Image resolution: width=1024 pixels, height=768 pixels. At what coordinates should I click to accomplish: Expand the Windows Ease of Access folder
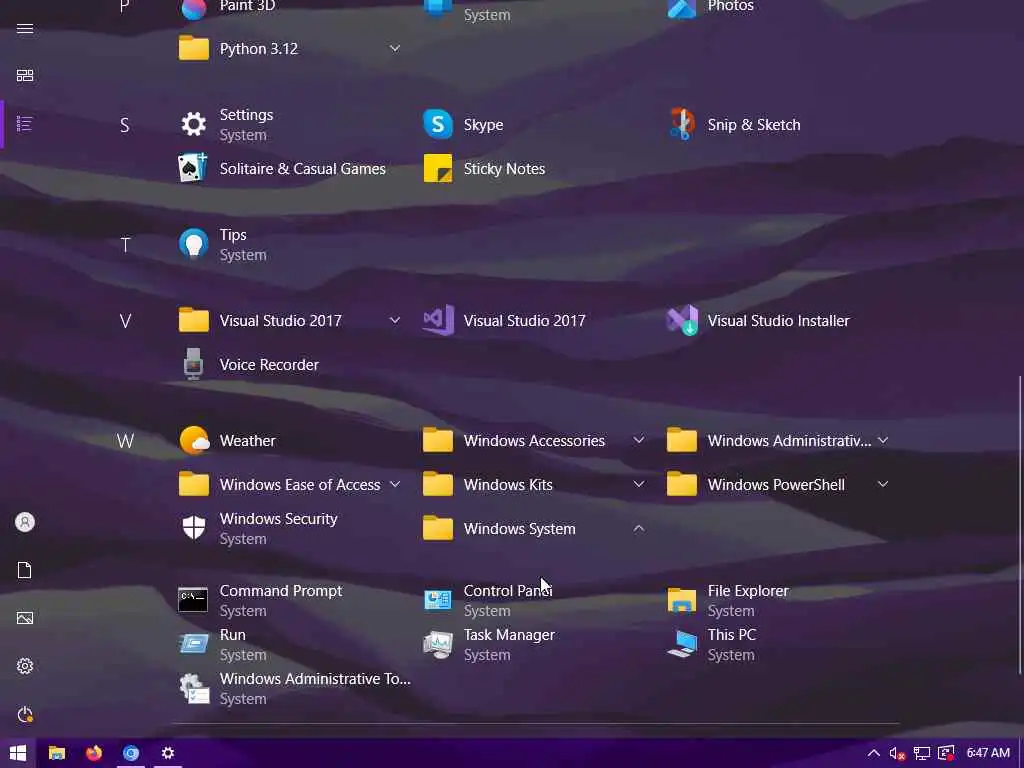[x=291, y=485]
